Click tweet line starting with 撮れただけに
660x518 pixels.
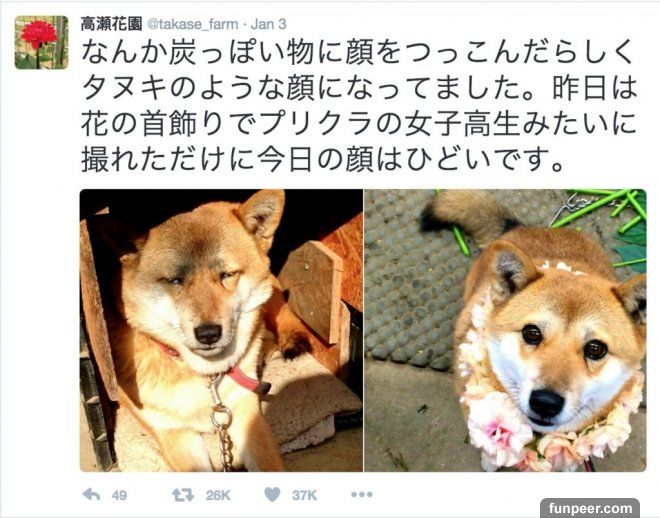click(x=322, y=160)
